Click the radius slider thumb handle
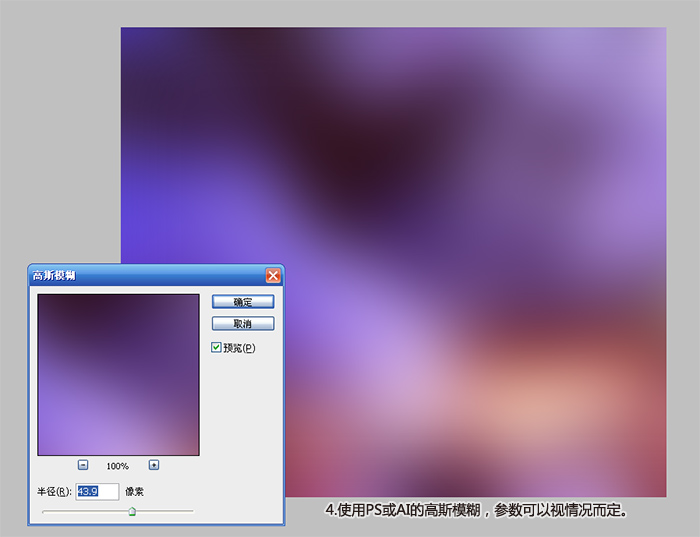This screenshot has width=700, height=537. [x=132, y=511]
